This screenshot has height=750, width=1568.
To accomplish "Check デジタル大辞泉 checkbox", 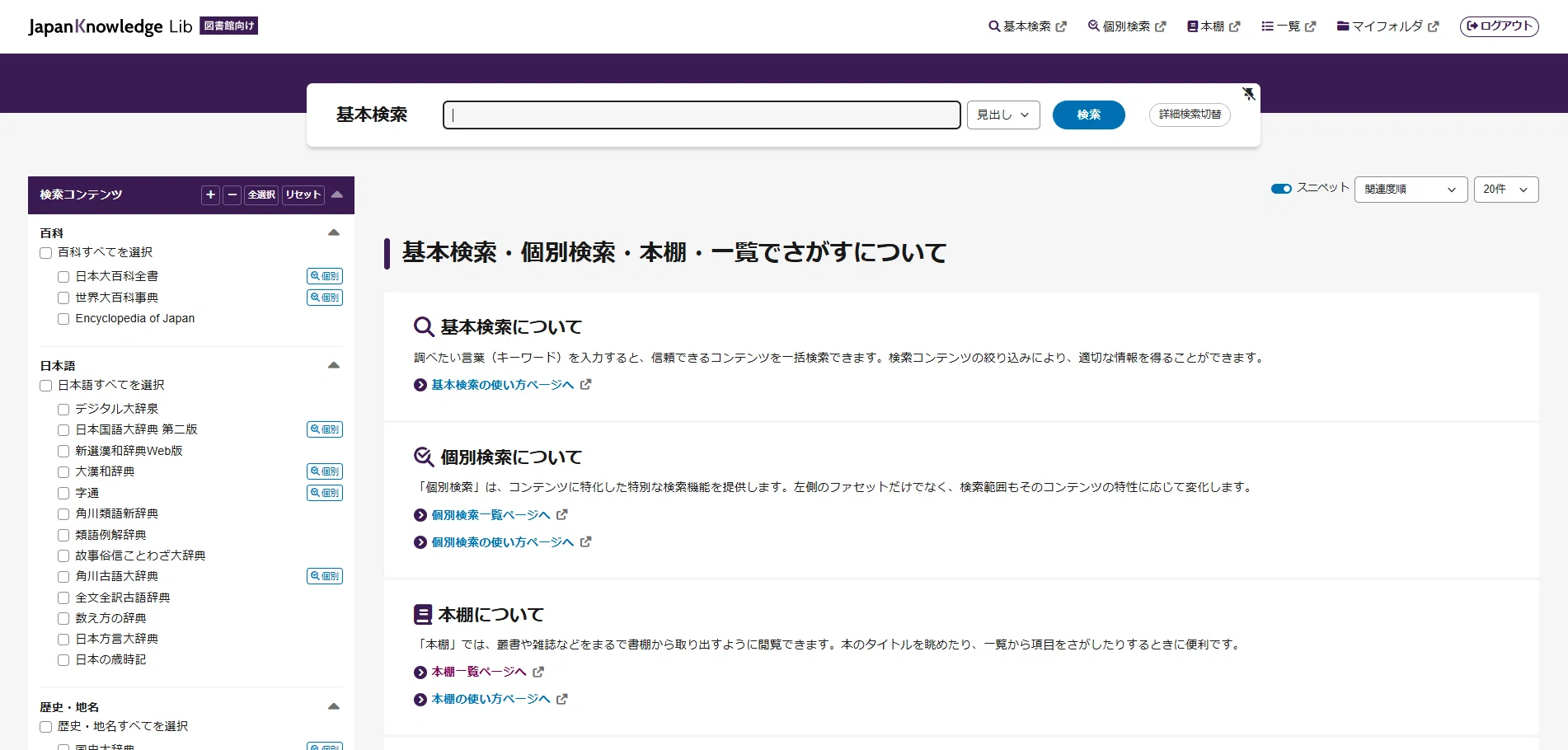I will 63,410.
